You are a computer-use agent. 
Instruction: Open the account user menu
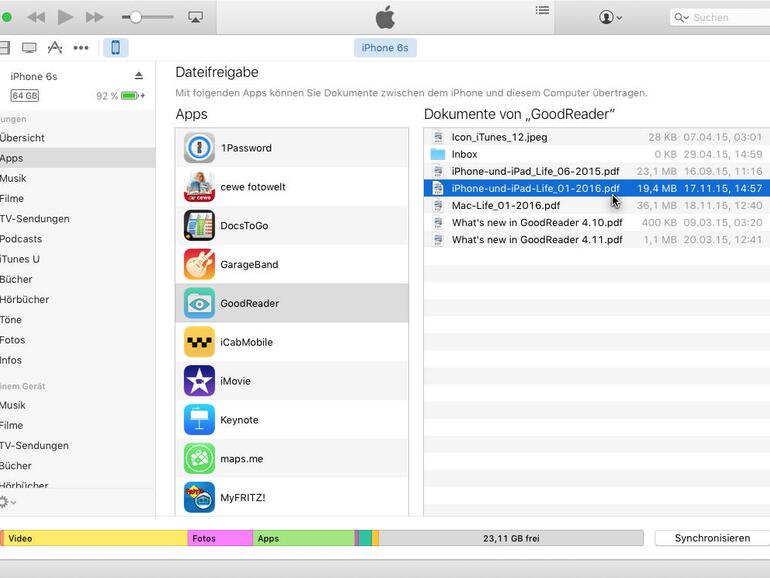610,17
